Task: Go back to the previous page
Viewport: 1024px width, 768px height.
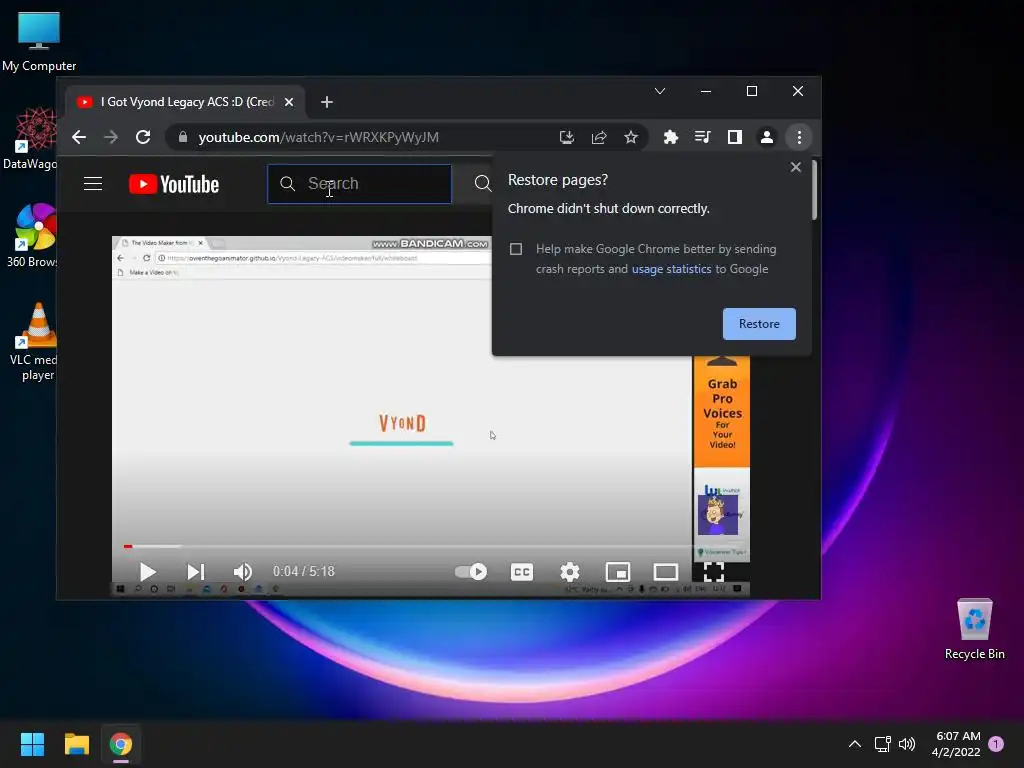Action: [79, 137]
